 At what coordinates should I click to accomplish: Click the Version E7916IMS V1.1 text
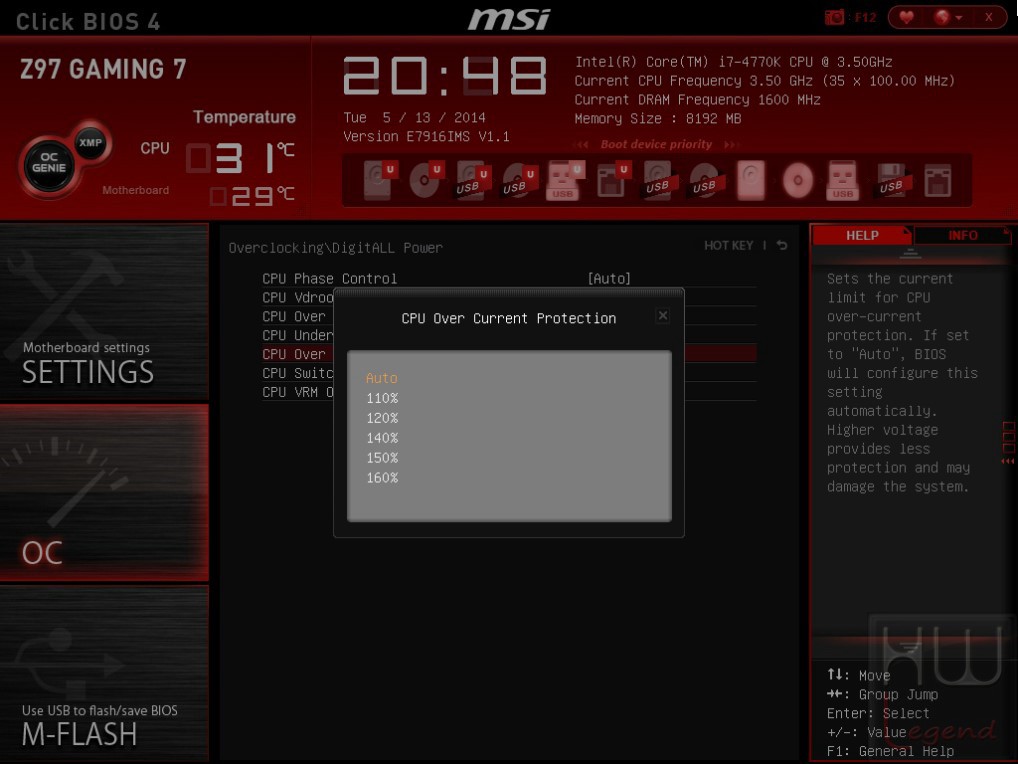point(426,136)
